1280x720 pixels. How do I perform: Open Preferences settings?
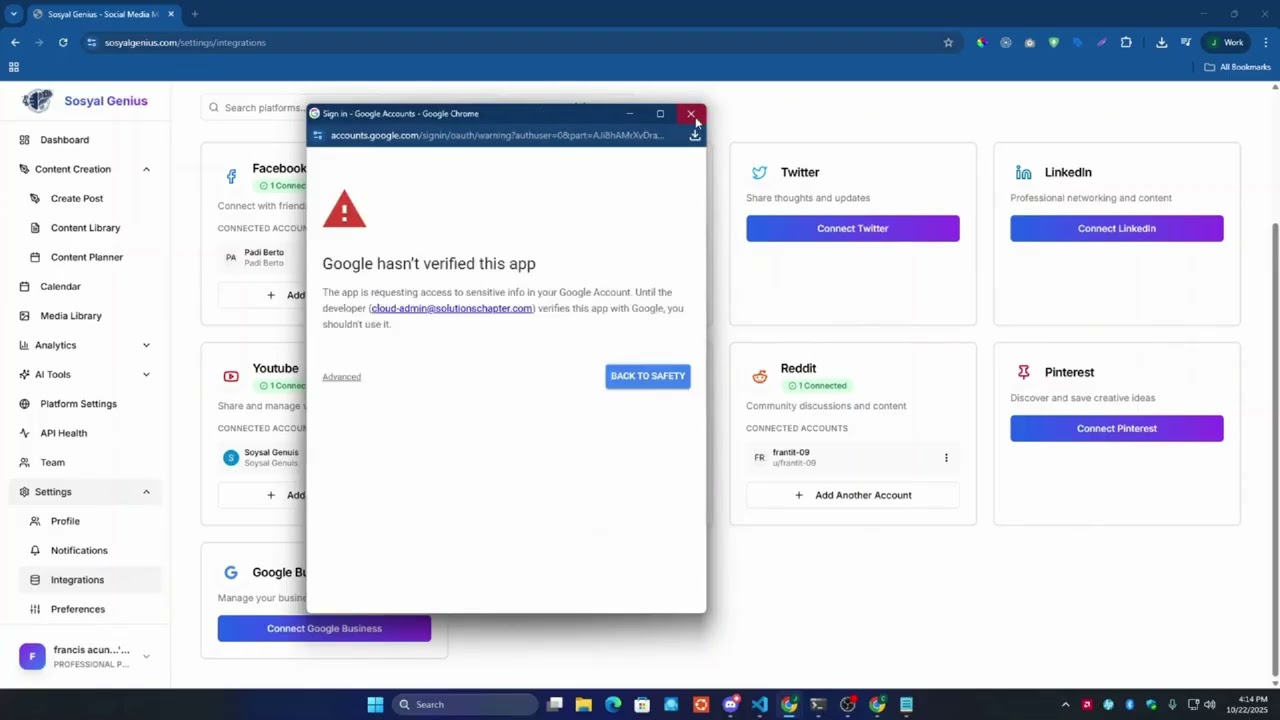(x=78, y=609)
